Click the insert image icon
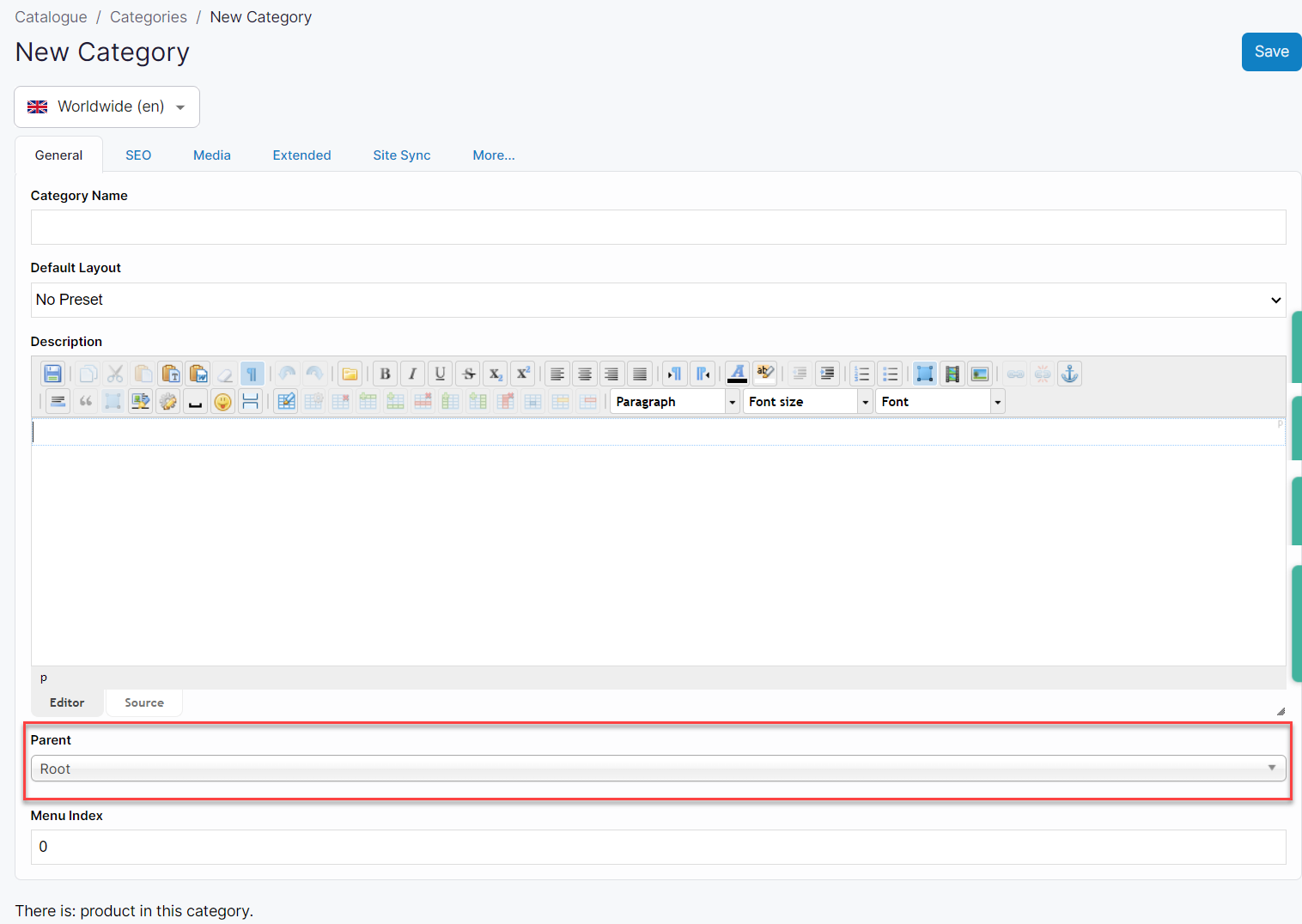 pyautogui.click(x=979, y=374)
